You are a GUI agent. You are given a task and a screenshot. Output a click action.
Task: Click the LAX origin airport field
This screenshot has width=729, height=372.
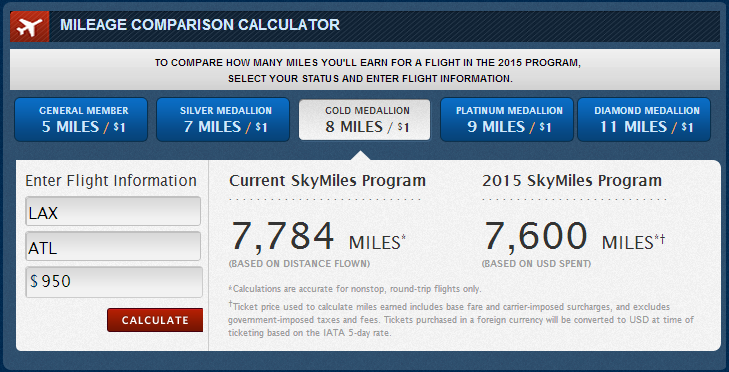[x=113, y=211]
